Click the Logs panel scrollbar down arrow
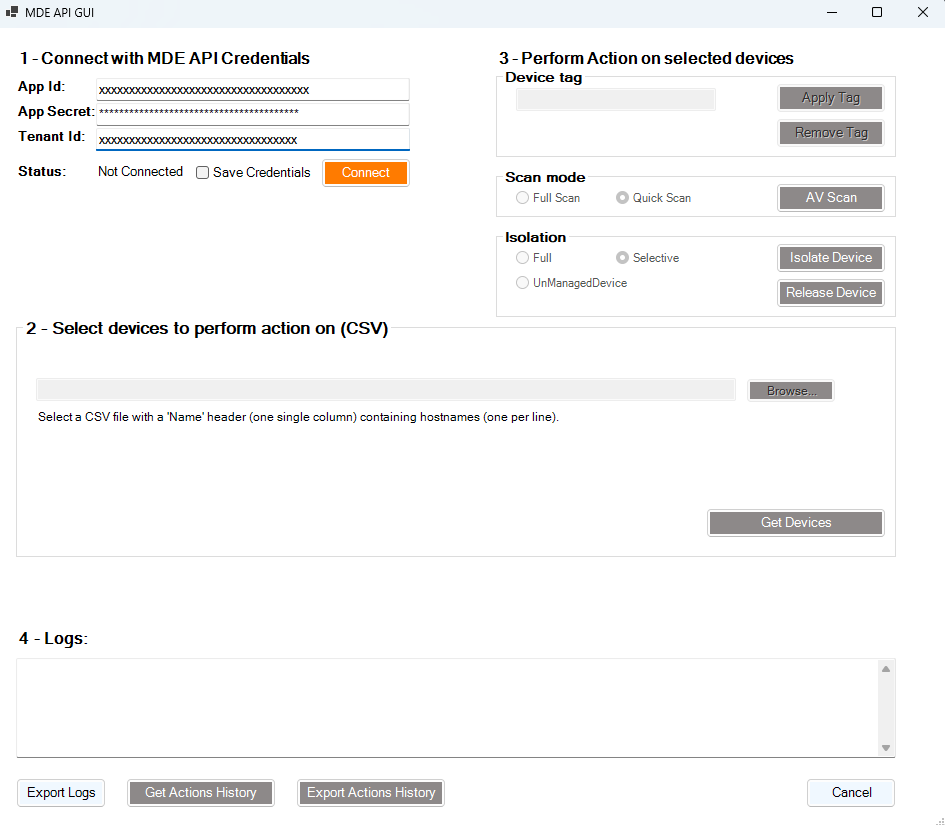Viewport: 945px width, 825px height. pos(885,747)
